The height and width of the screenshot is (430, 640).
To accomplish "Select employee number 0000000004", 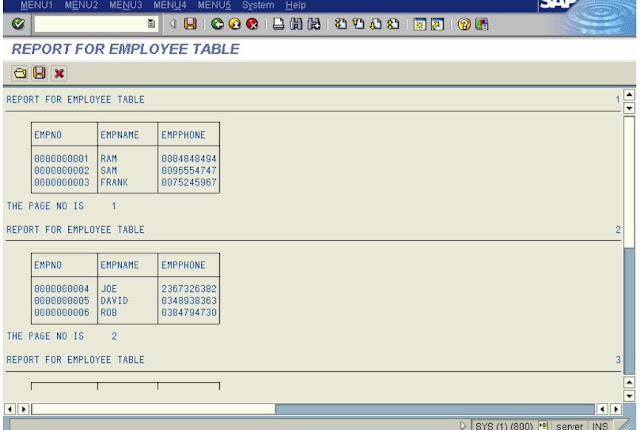I will click(61, 289).
